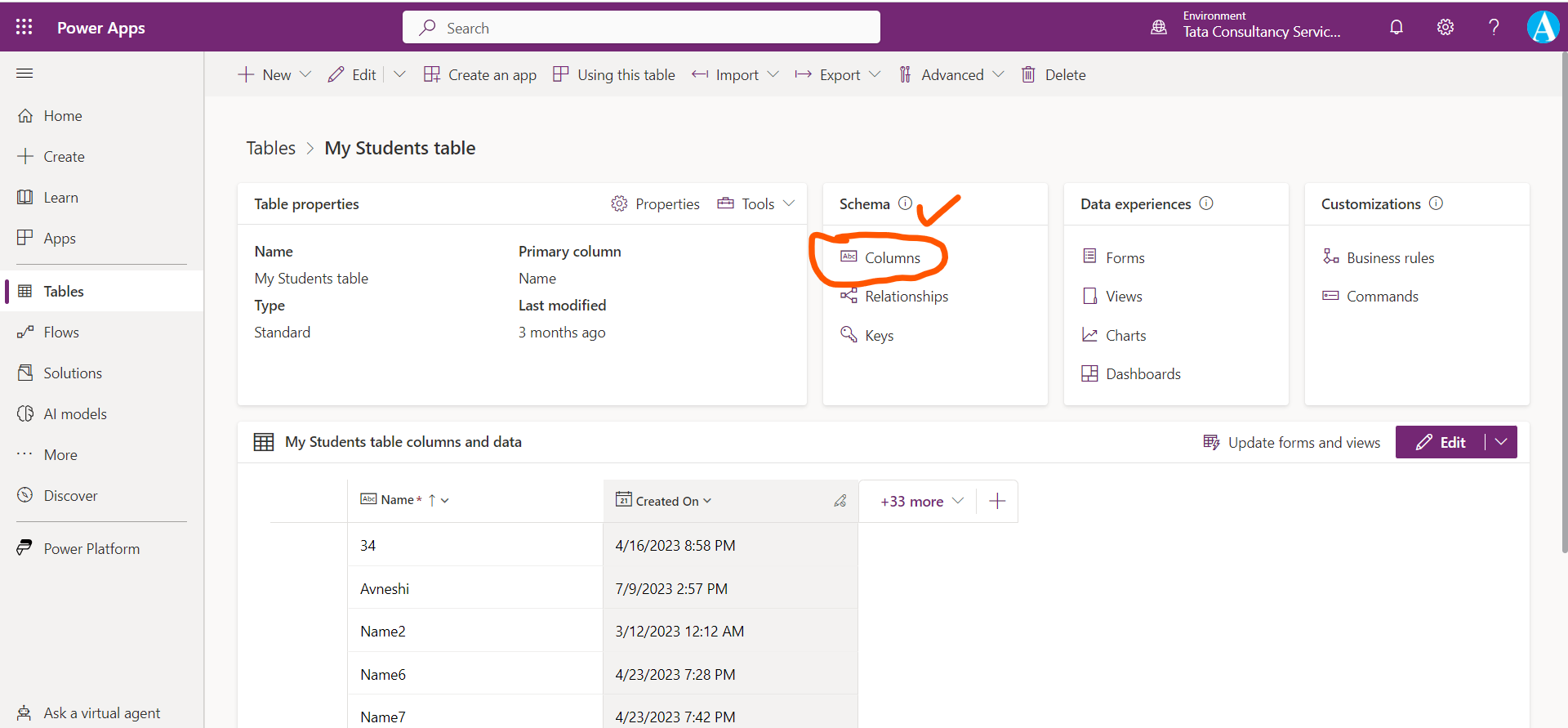Viewport: 1568px width, 728px height.
Task: Open the dropdown arrow beside purple Edit button
Action: 1501,442
